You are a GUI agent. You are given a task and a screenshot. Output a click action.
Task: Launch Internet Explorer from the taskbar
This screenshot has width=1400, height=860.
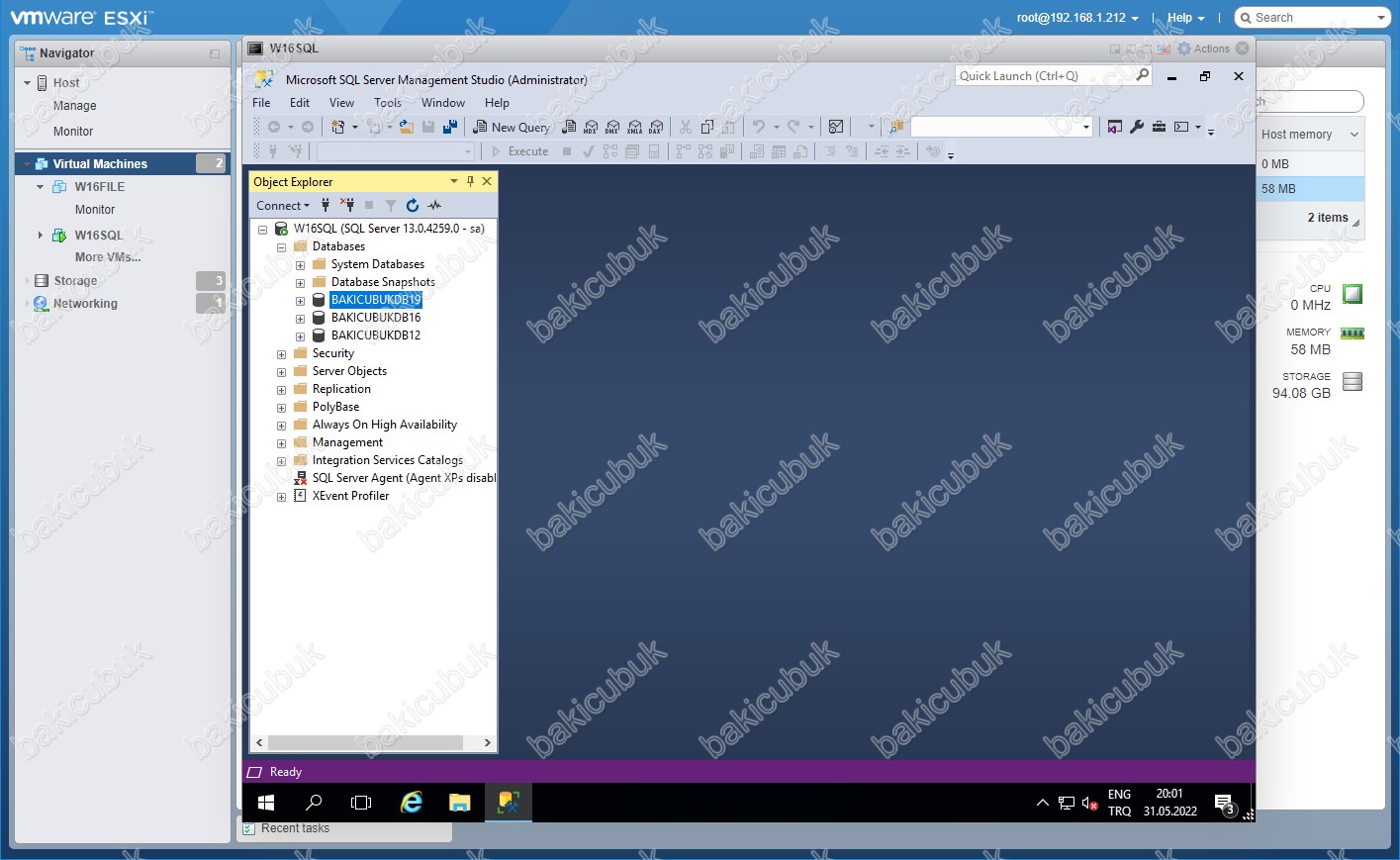click(412, 803)
